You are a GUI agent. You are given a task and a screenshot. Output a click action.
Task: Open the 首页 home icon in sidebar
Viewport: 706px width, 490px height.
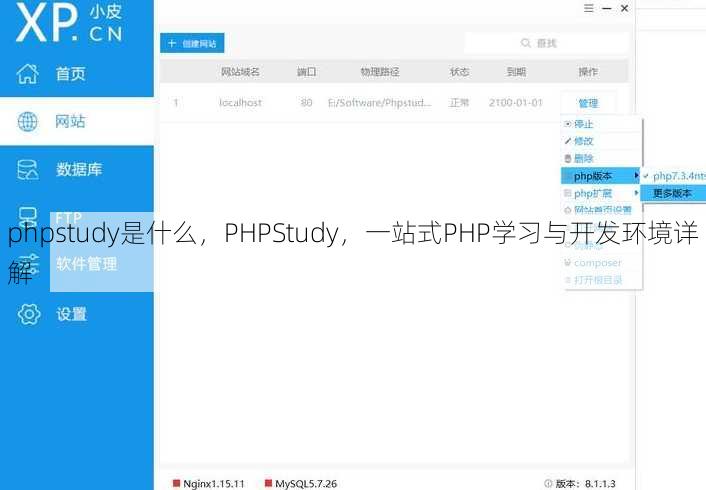(x=28, y=73)
